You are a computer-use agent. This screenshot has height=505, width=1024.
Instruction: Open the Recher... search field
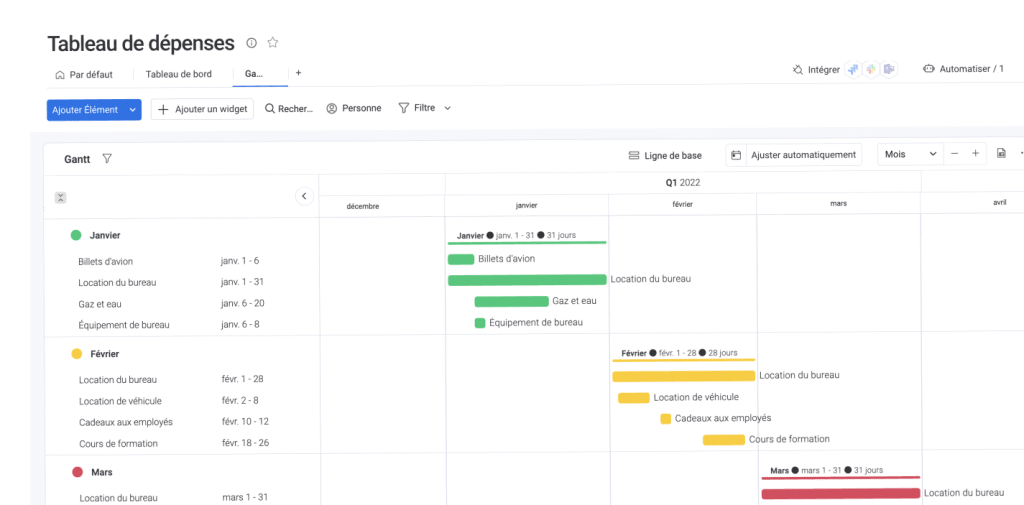pyautogui.click(x=289, y=108)
